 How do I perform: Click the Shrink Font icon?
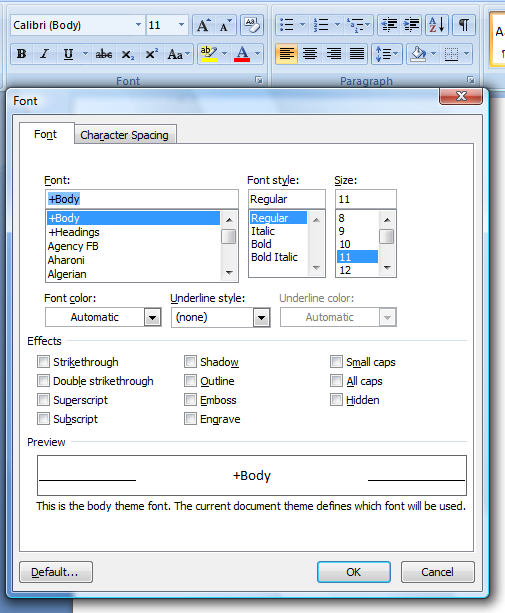coord(225,25)
